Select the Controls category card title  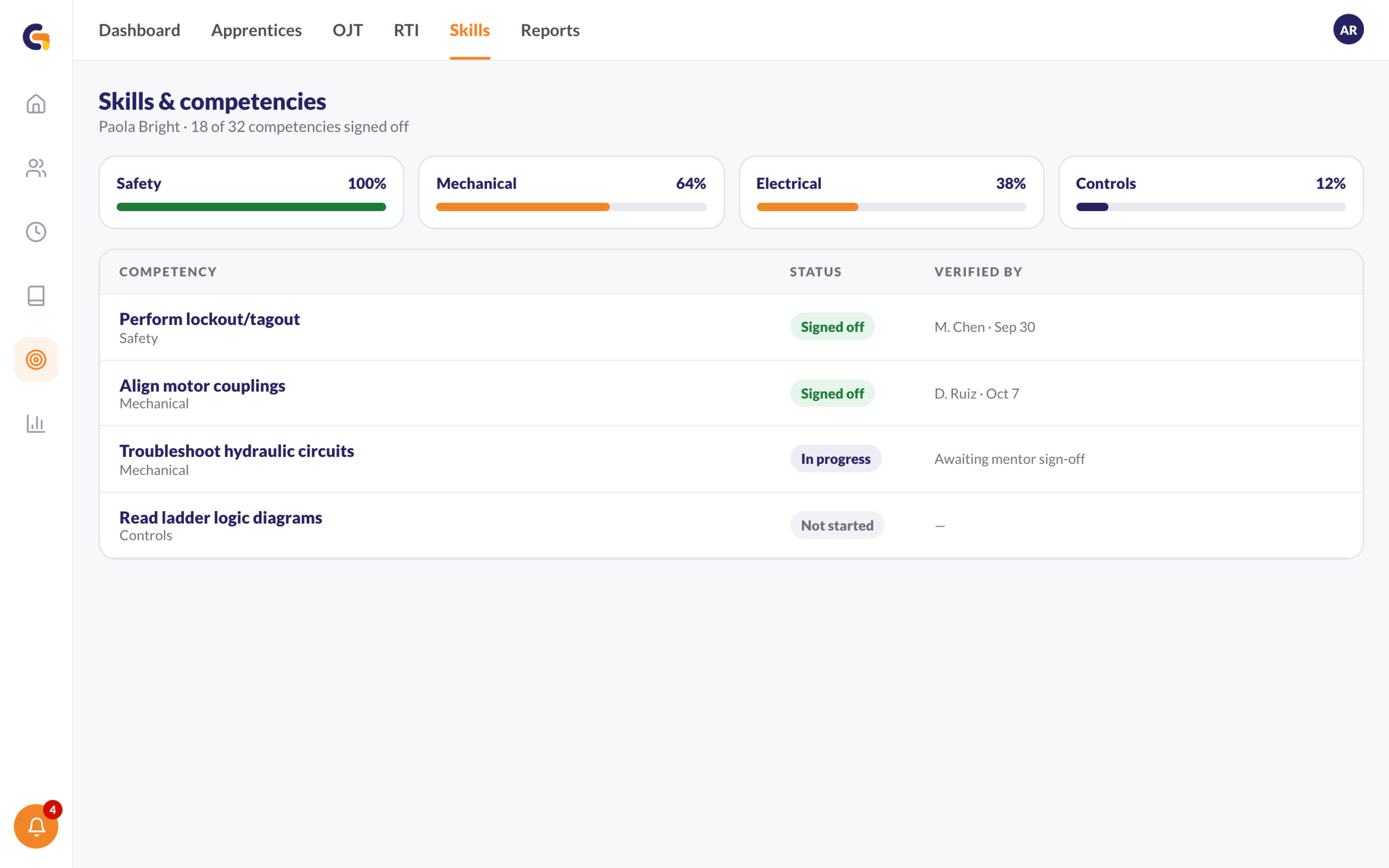click(1105, 183)
